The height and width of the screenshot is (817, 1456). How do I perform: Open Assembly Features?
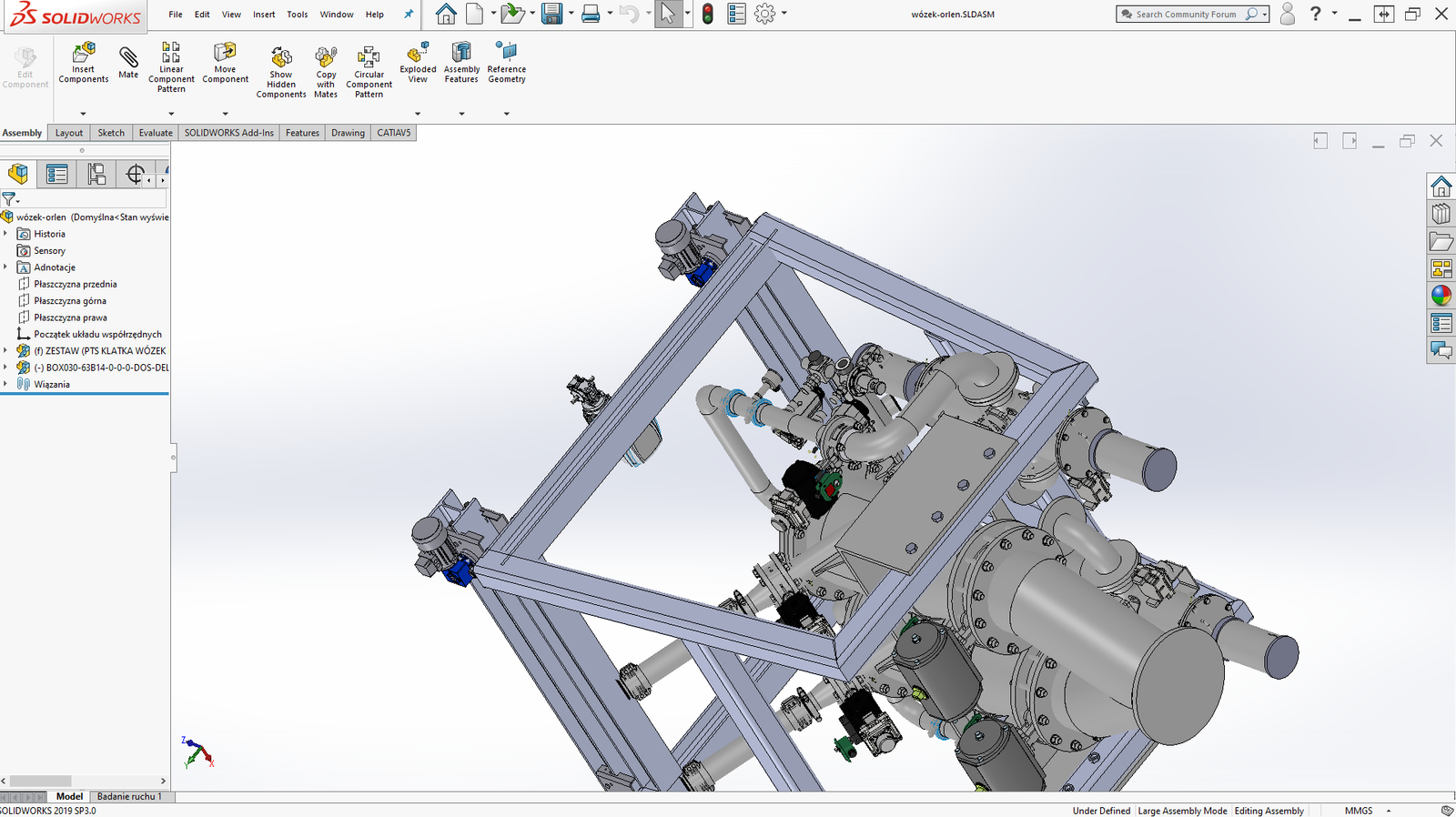coord(461,62)
